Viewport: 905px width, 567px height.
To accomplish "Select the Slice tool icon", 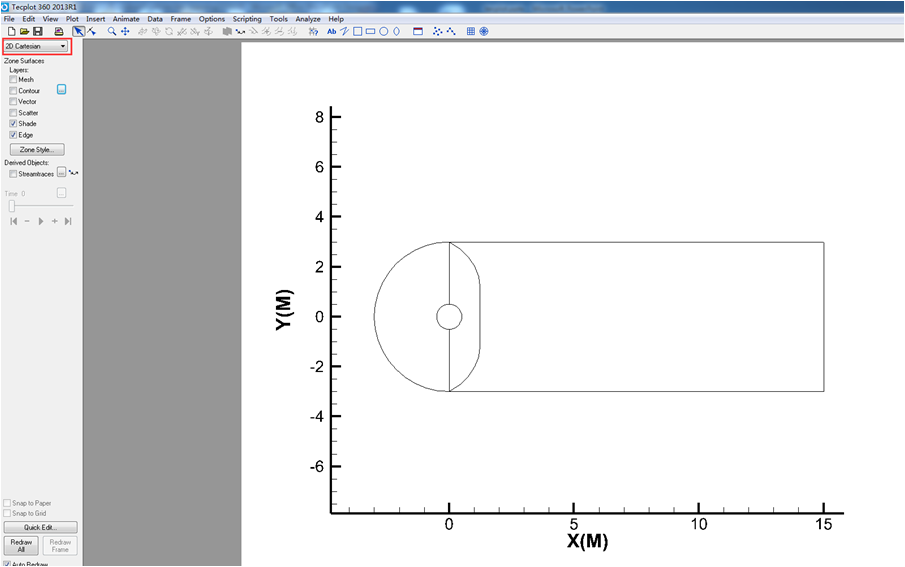I will [227, 31].
